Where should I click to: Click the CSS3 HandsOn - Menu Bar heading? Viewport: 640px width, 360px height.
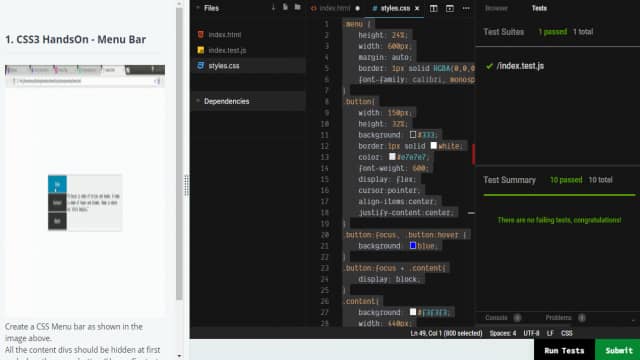coord(76,40)
